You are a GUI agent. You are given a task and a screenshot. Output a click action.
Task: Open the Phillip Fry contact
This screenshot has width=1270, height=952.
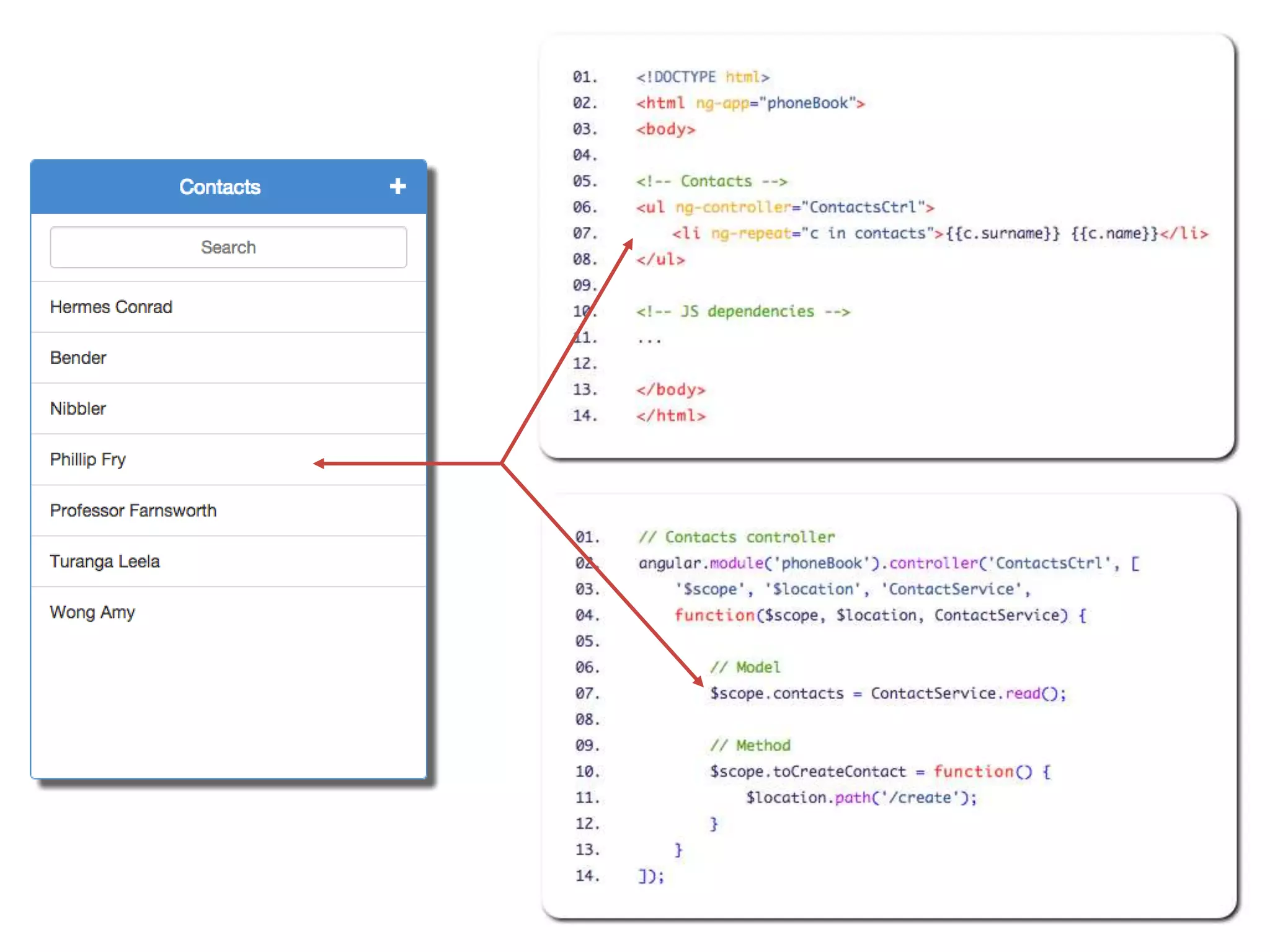pos(88,459)
